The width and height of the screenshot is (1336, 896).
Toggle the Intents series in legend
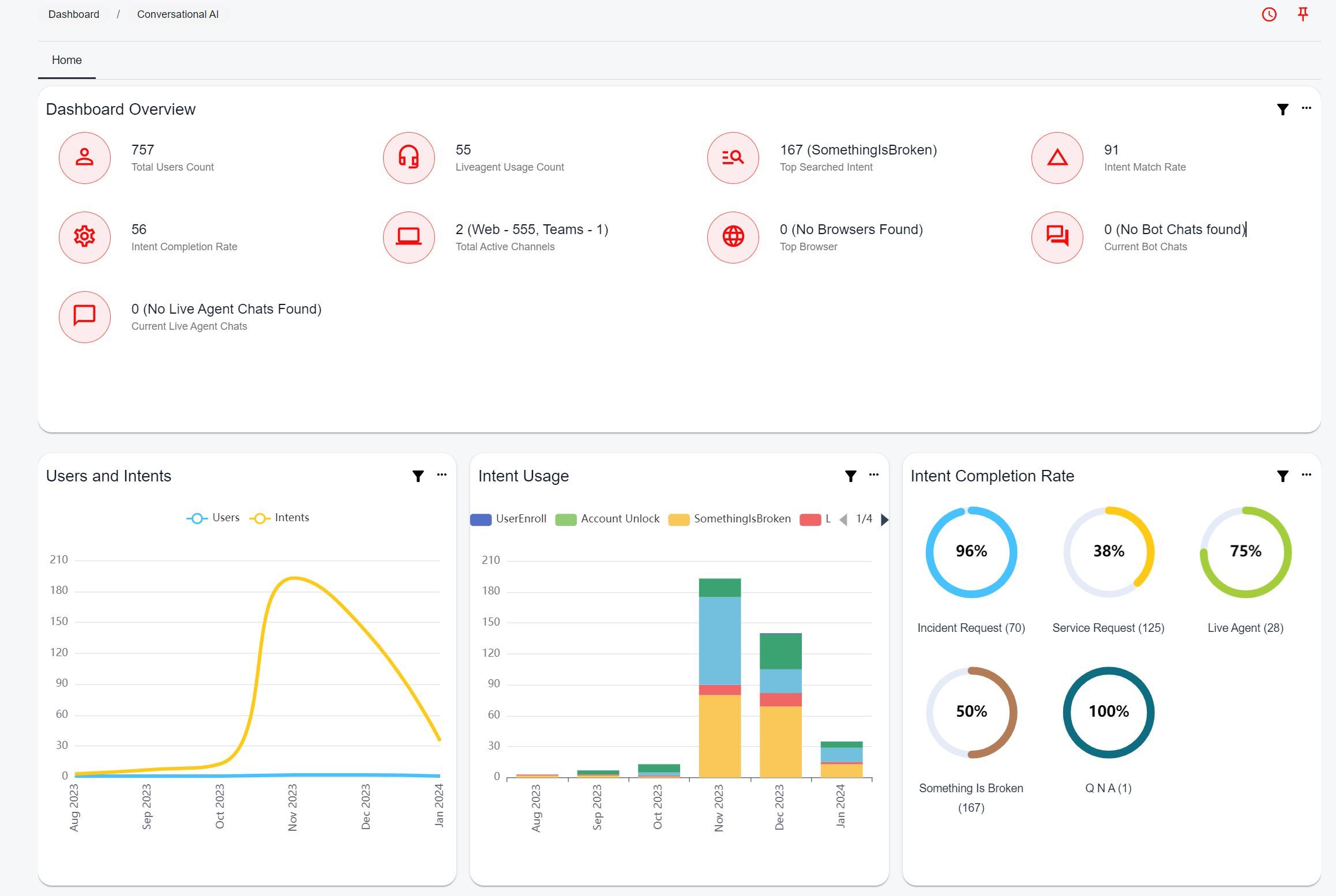coord(279,518)
